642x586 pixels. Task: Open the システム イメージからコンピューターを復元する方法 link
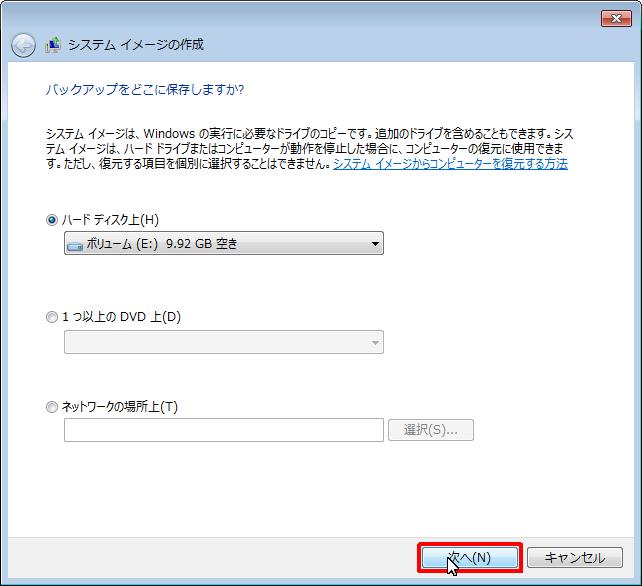450,163
